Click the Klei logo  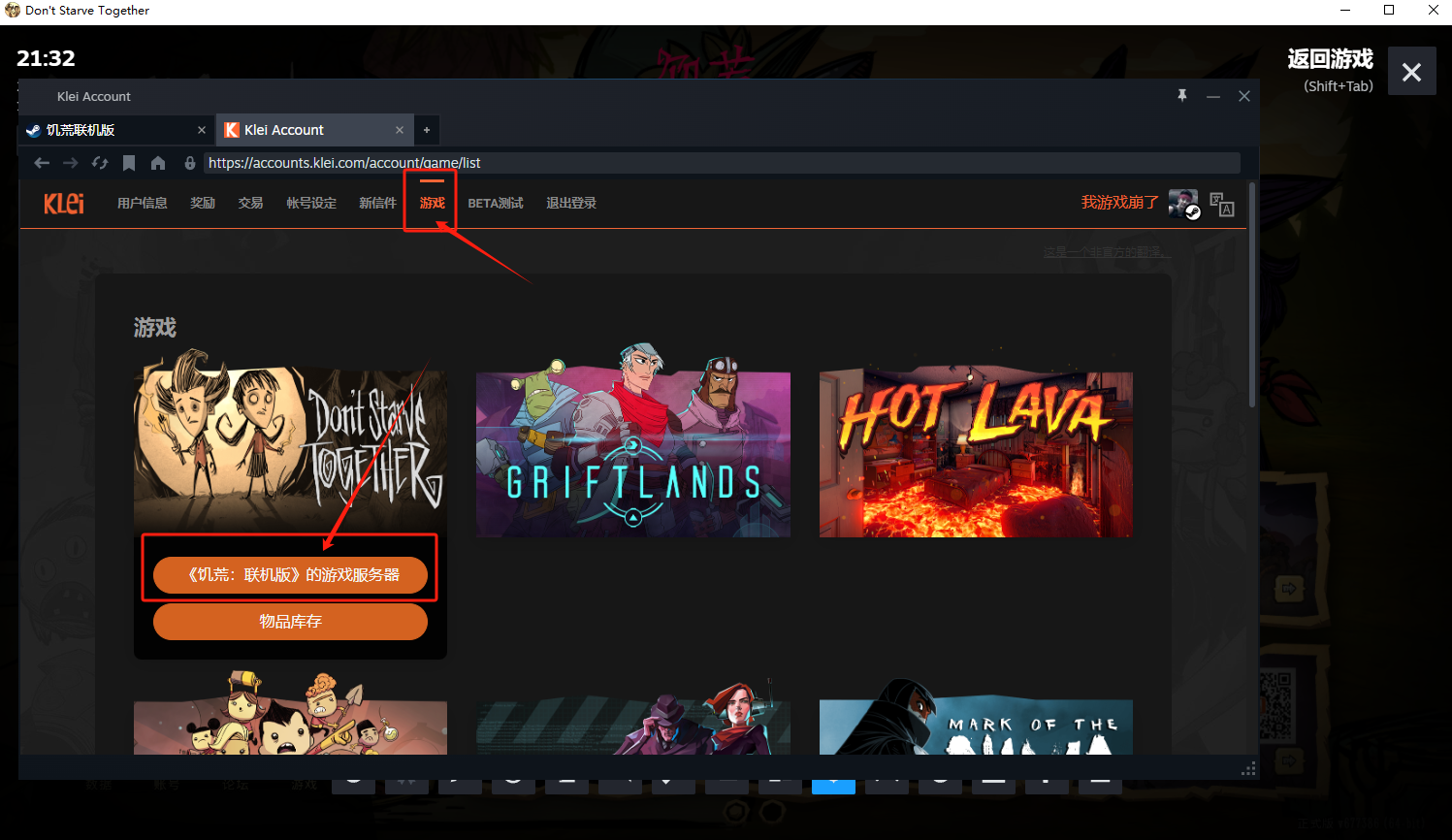pos(64,203)
